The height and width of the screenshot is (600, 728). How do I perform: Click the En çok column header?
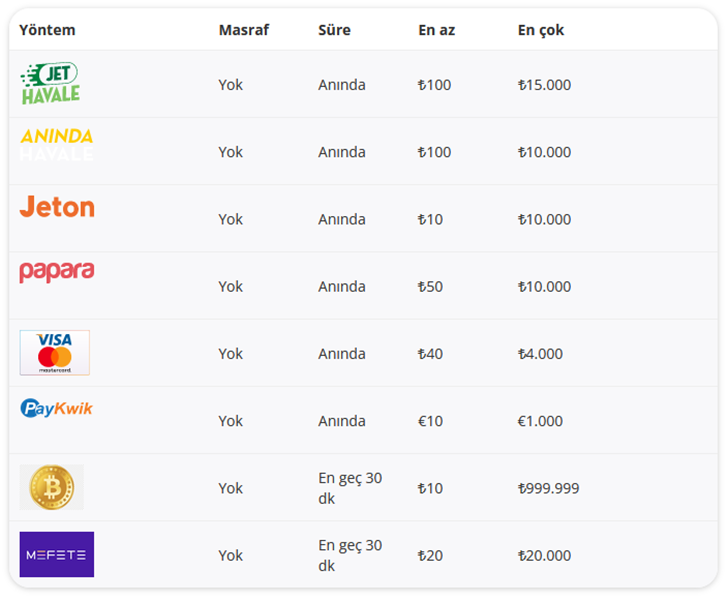click(x=541, y=30)
